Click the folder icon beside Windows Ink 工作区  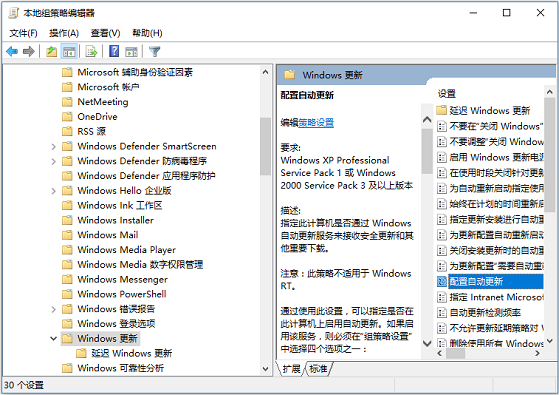tap(67, 205)
